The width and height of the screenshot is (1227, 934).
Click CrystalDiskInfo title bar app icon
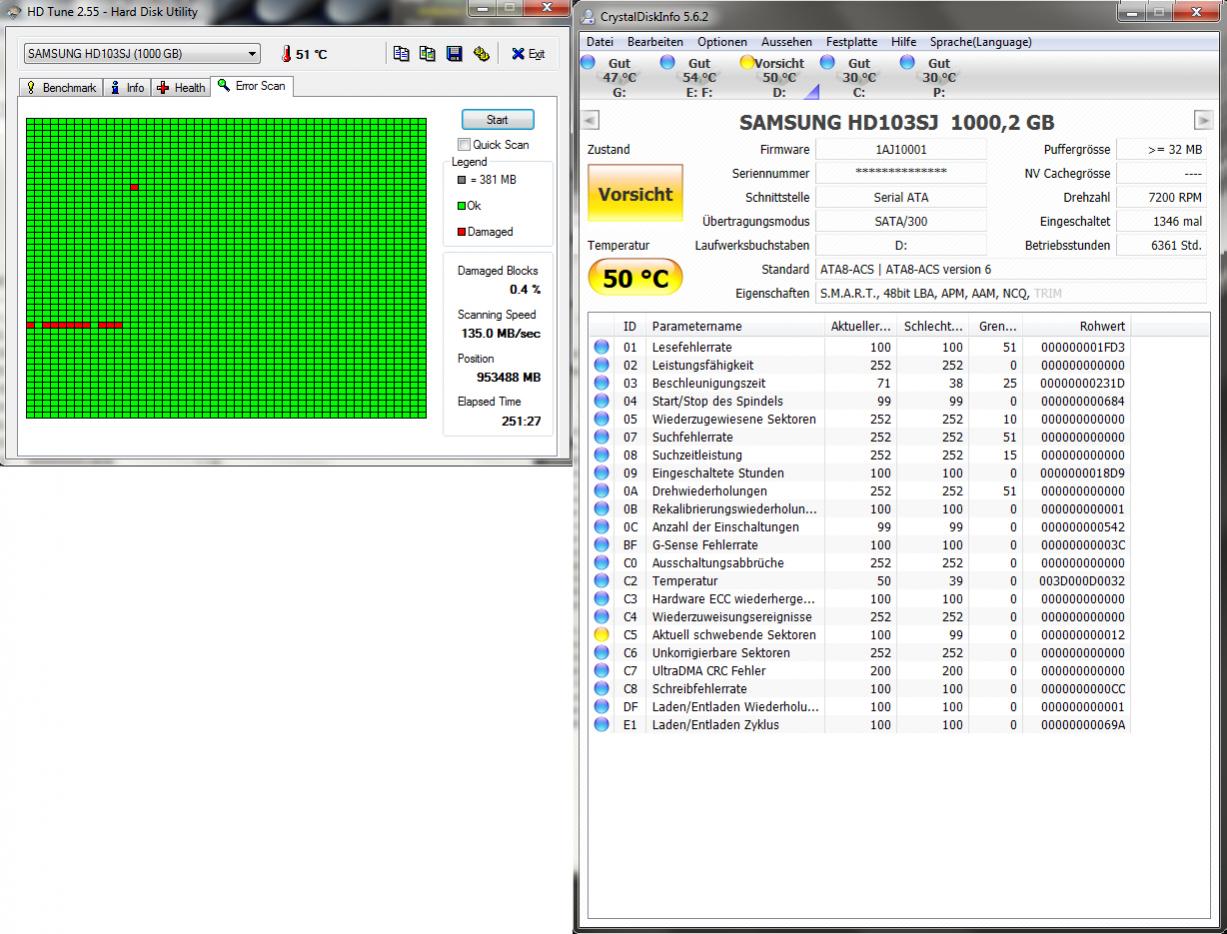[x=587, y=16]
